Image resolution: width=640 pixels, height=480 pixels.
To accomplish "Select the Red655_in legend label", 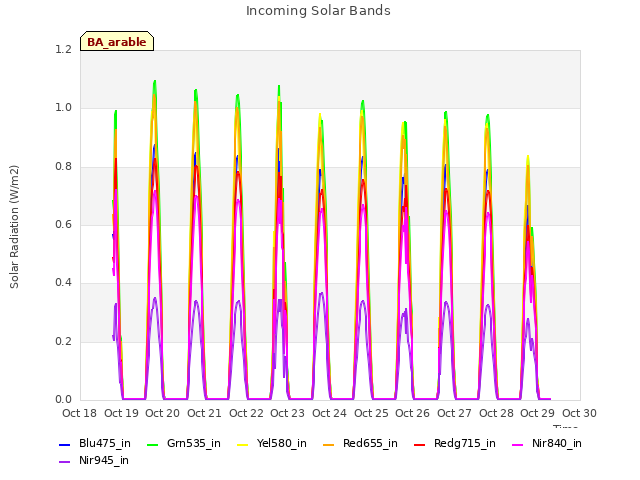I will click(370, 444).
